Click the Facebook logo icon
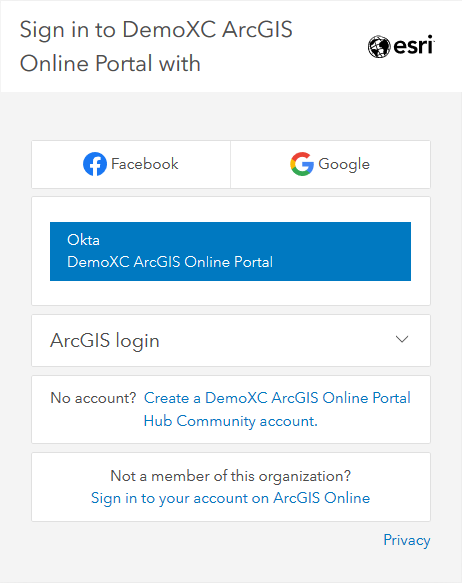The image size is (462, 583). (x=95, y=164)
